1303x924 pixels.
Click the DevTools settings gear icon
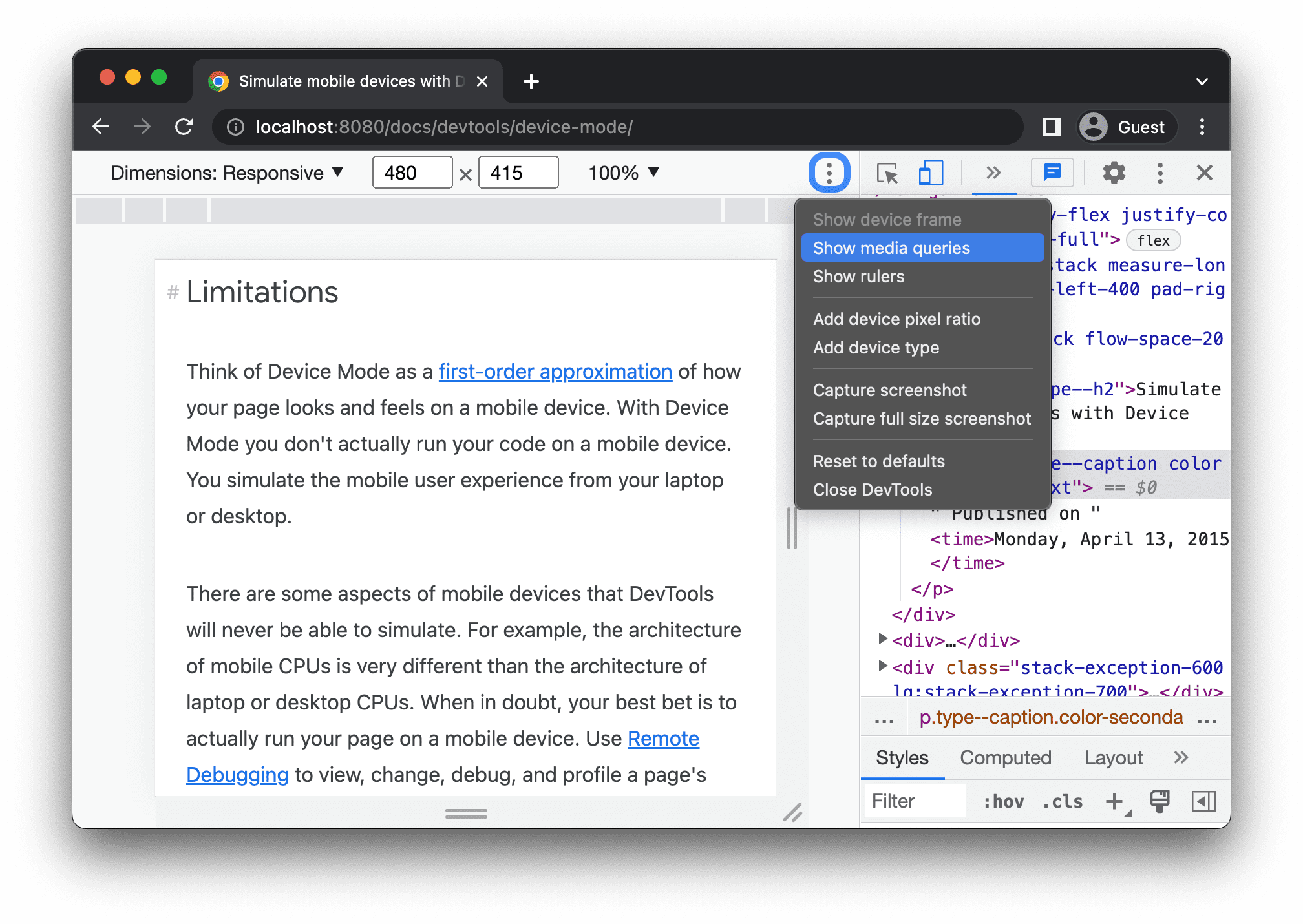[x=1113, y=173]
